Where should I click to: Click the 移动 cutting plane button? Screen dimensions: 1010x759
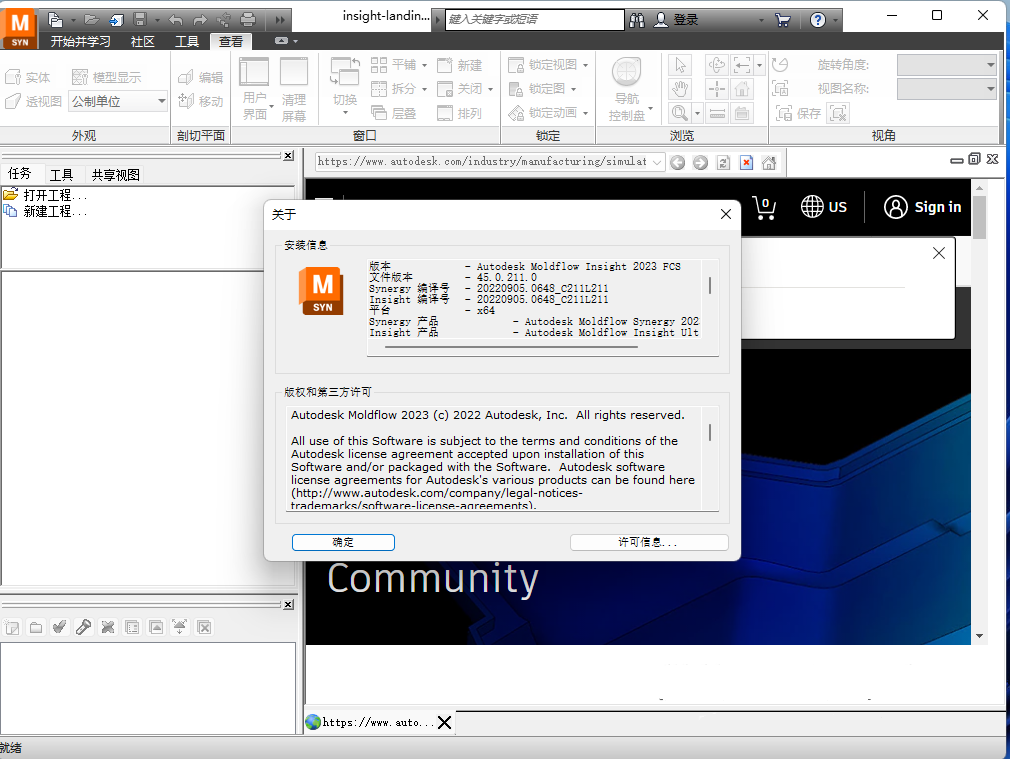click(x=200, y=101)
